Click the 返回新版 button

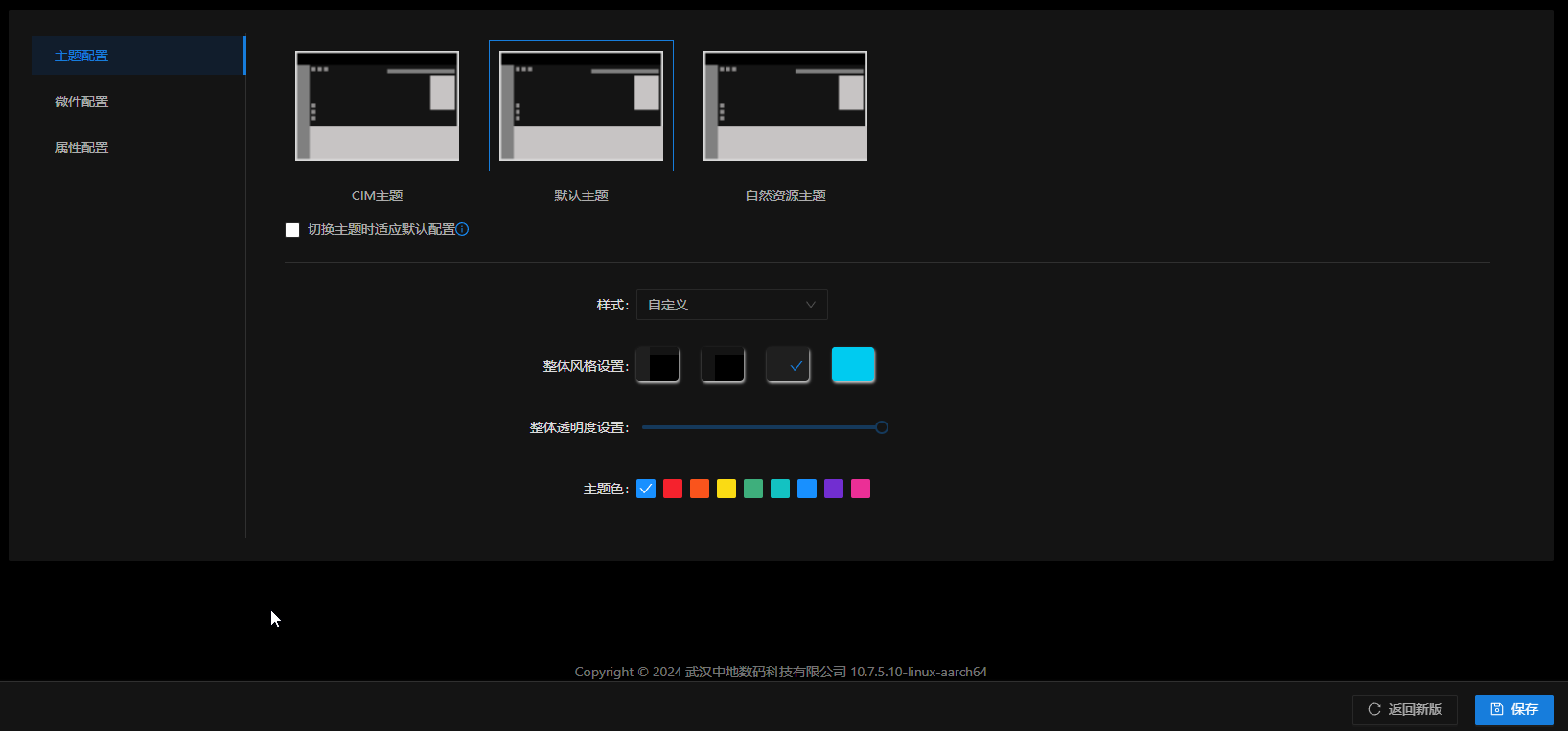(x=1405, y=709)
